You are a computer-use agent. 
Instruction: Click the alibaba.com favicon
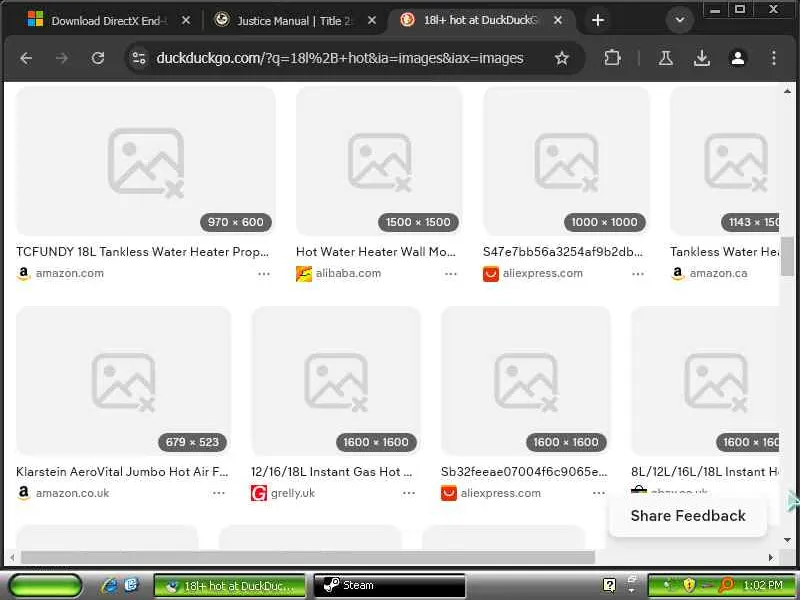(x=304, y=274)
